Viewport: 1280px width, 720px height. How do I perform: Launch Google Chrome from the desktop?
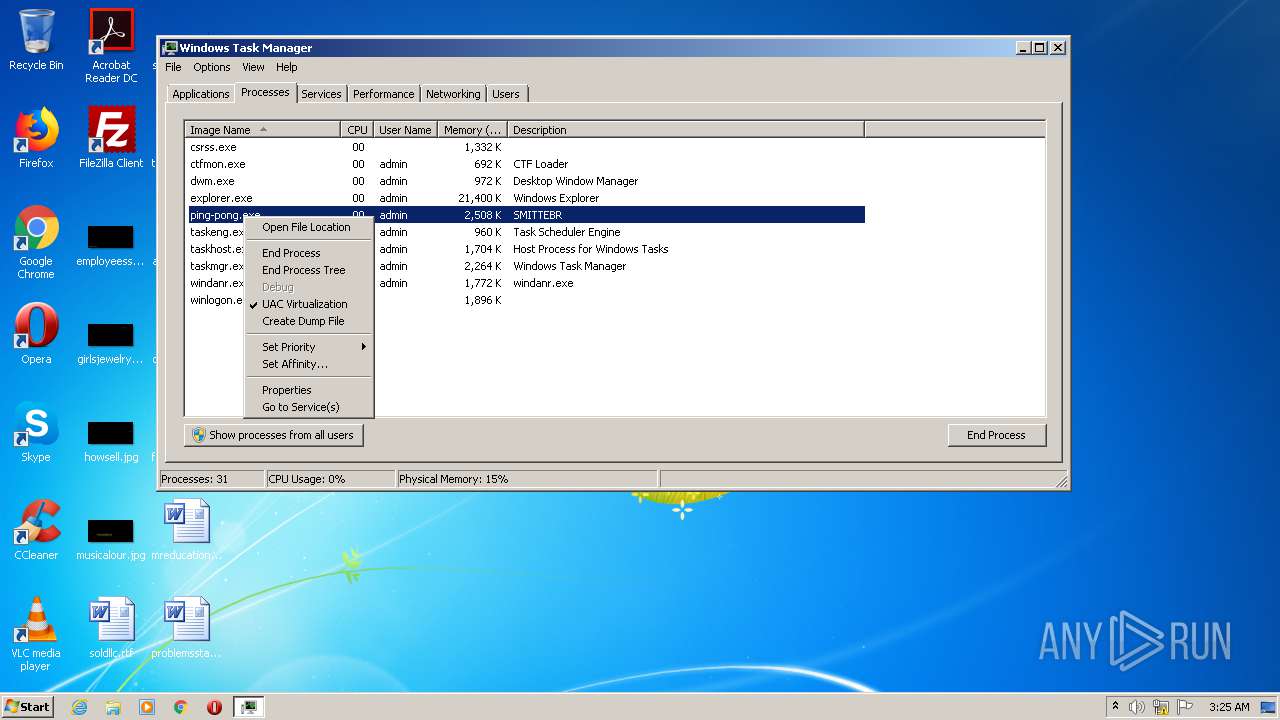[x=36, y=242]
